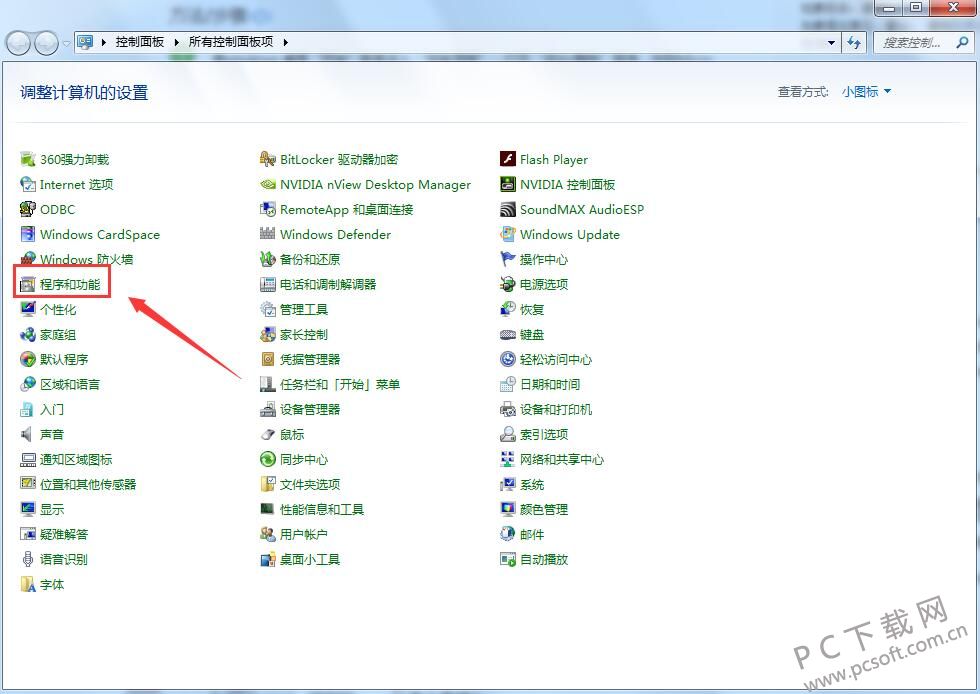This screenshot has height=694, width=980.
Task: Click the search magnifier icon
Action: (x=962, y=43)
